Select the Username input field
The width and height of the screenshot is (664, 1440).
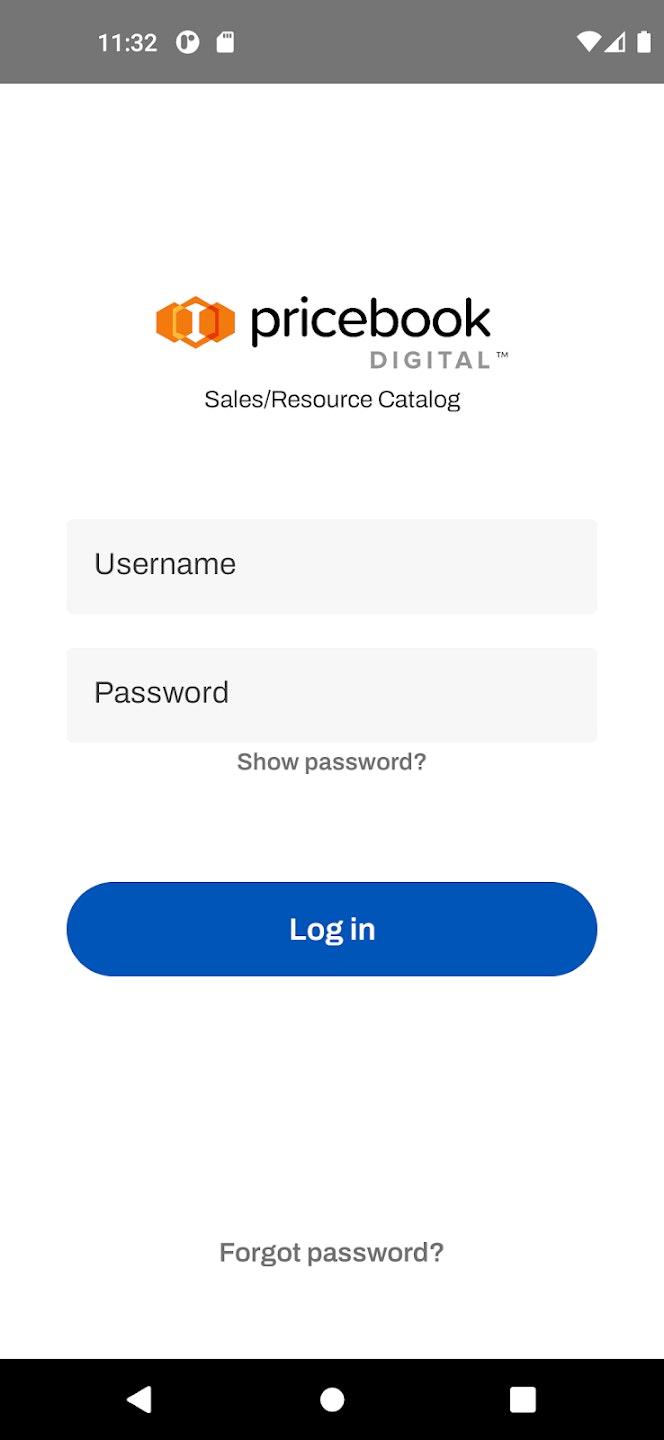tap(331, 565)
